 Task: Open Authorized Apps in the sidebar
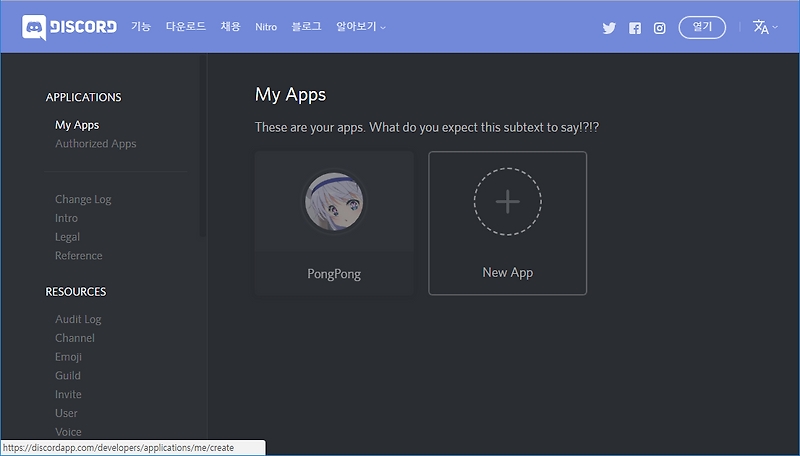(95, 144)
